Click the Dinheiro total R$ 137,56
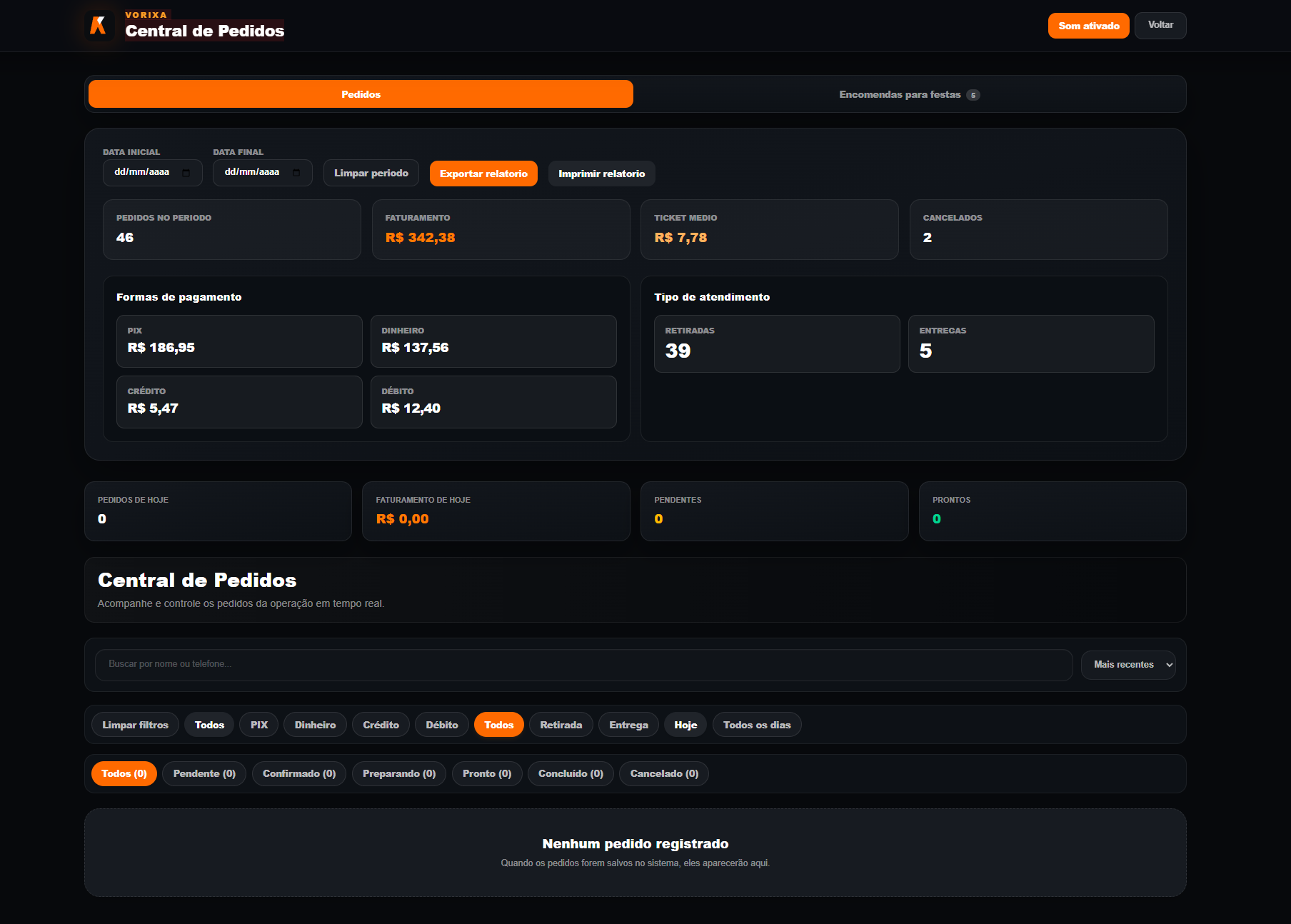The height and width of the screenshot is (924, 1291). pyautogui.click(x=415, y=348)
